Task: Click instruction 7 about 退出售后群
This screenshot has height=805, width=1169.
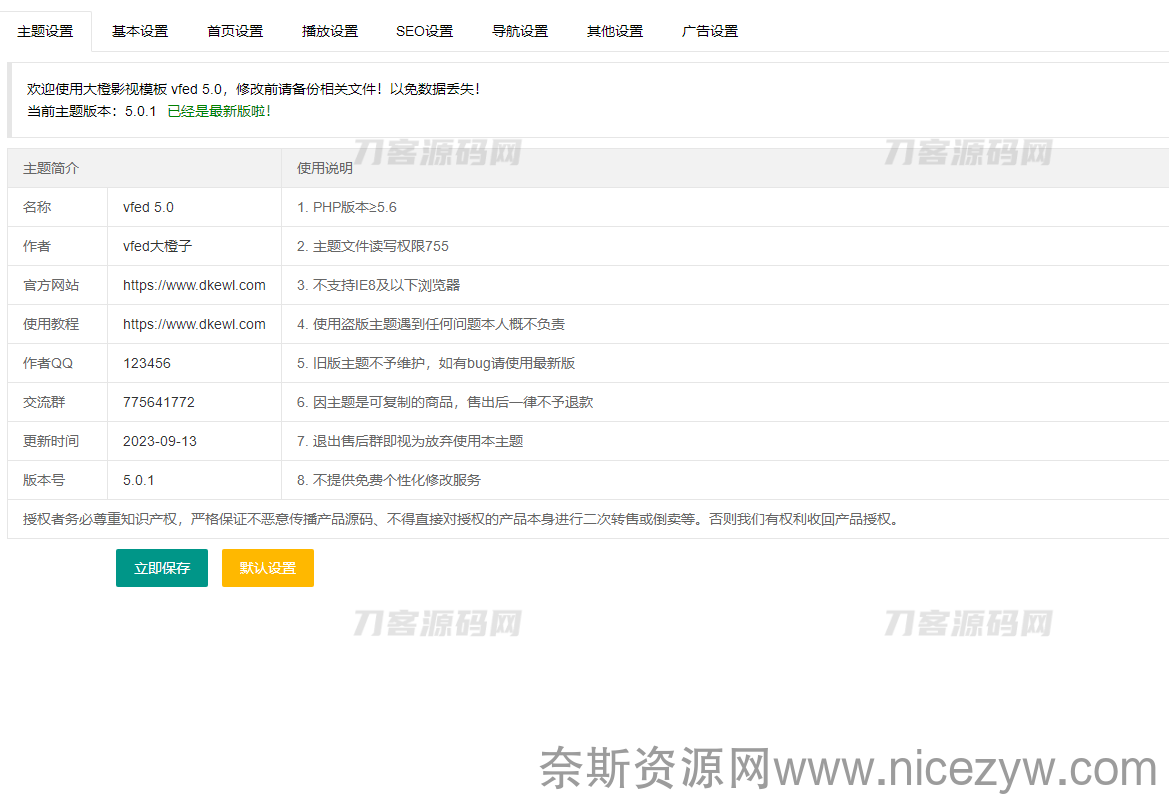Action: [410, 441]
